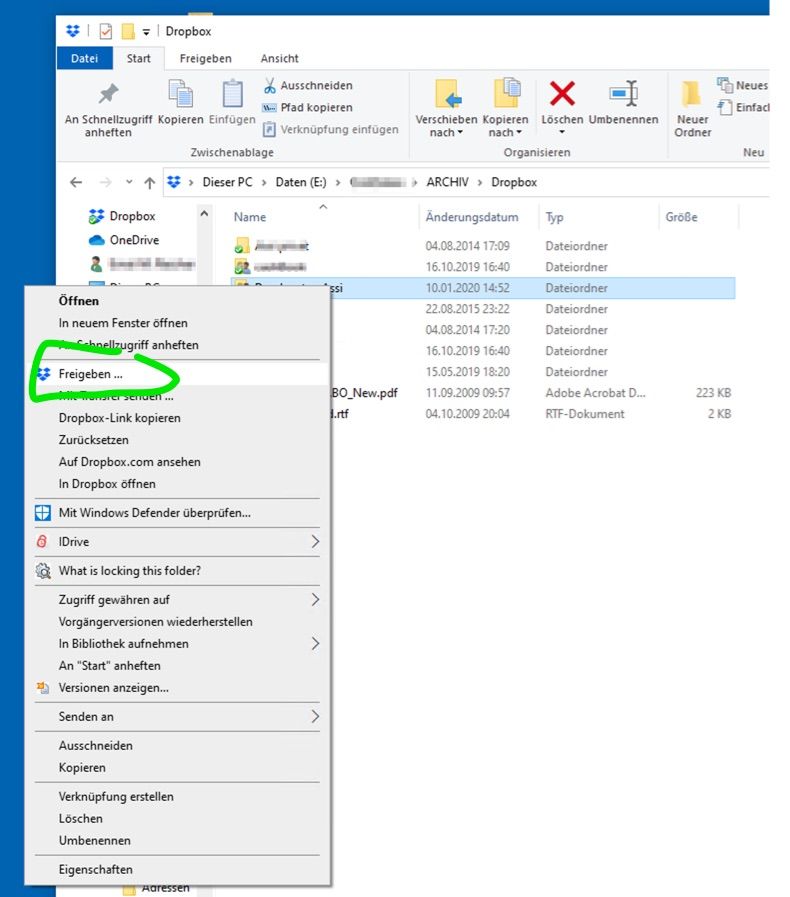Click the Kopieren icon in Zwischenablage group
790x897 pixels.
tap(181, 95)
